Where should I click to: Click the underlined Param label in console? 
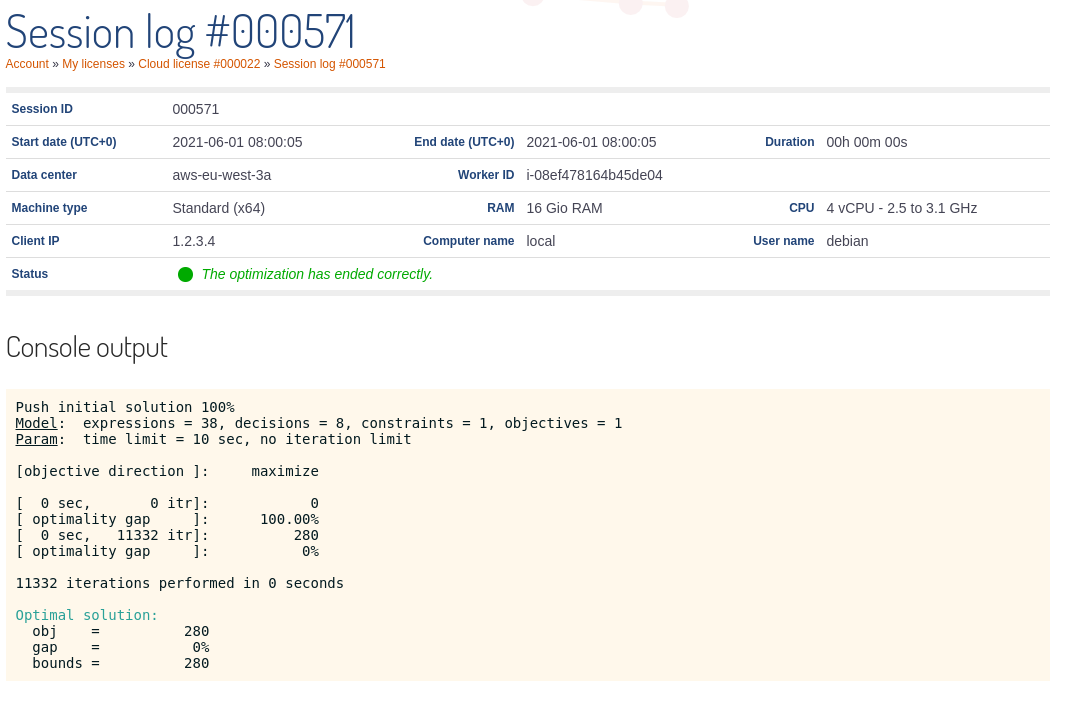point(36,439)
